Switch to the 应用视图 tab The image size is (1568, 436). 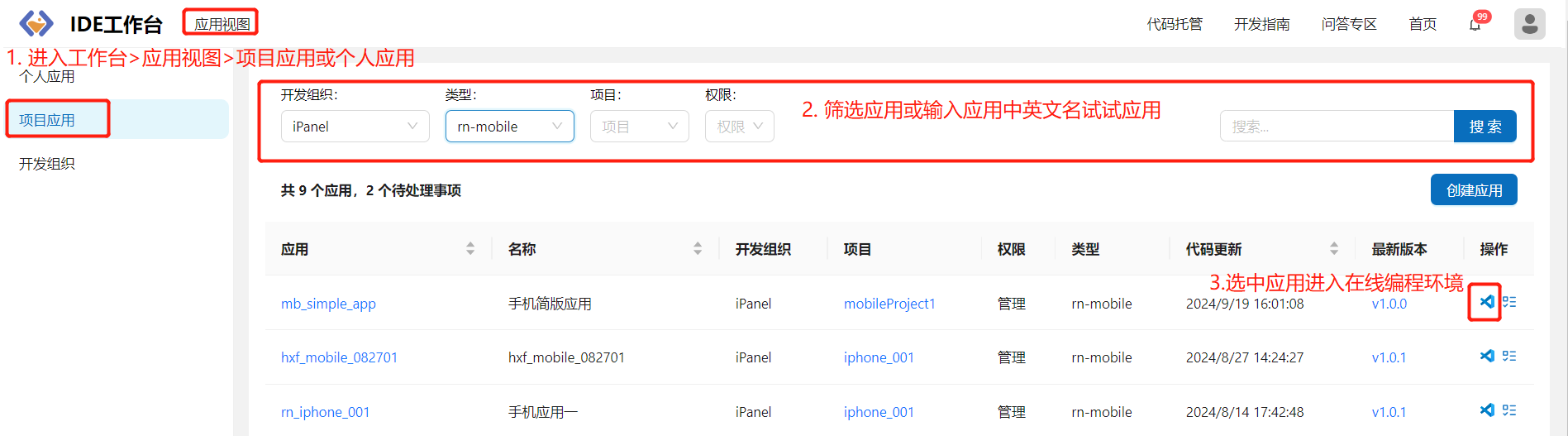pyautogui.click(x=222, y=24)
